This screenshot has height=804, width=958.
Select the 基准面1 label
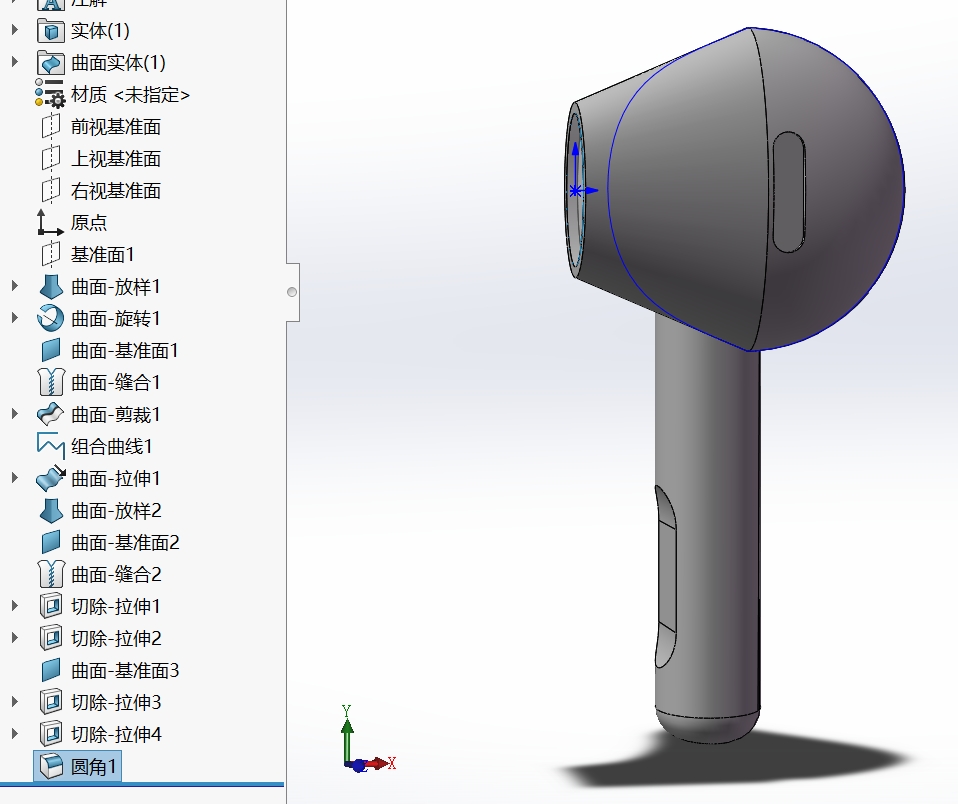click(x=102, y=254)
